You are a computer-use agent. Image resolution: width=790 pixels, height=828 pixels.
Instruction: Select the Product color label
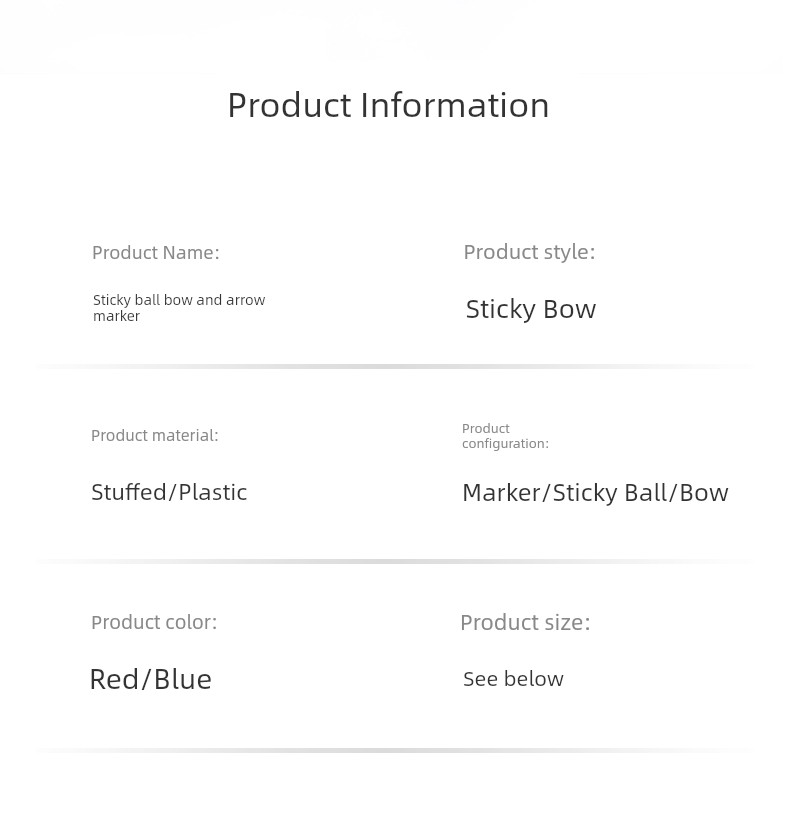(x=154, y=622)
